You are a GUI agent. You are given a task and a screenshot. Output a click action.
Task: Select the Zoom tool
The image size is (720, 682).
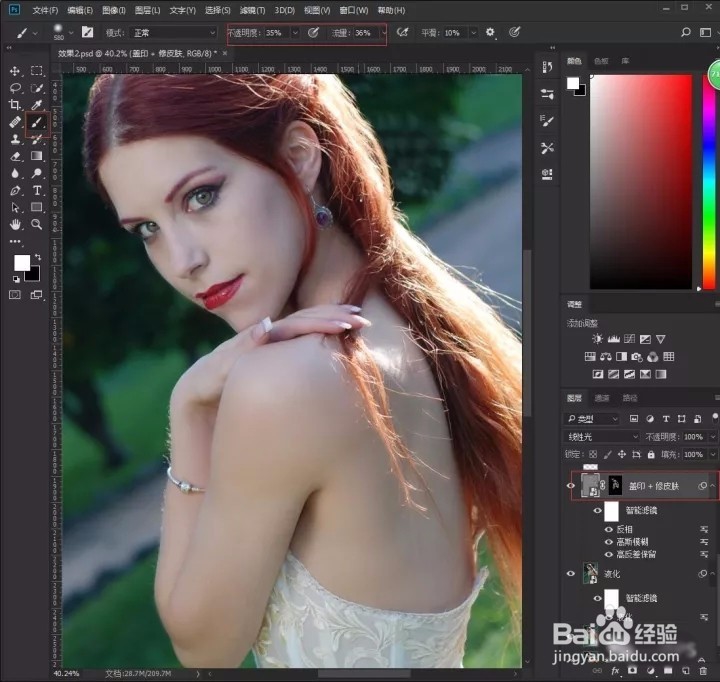pyautogui.click(x=37, y=224)
